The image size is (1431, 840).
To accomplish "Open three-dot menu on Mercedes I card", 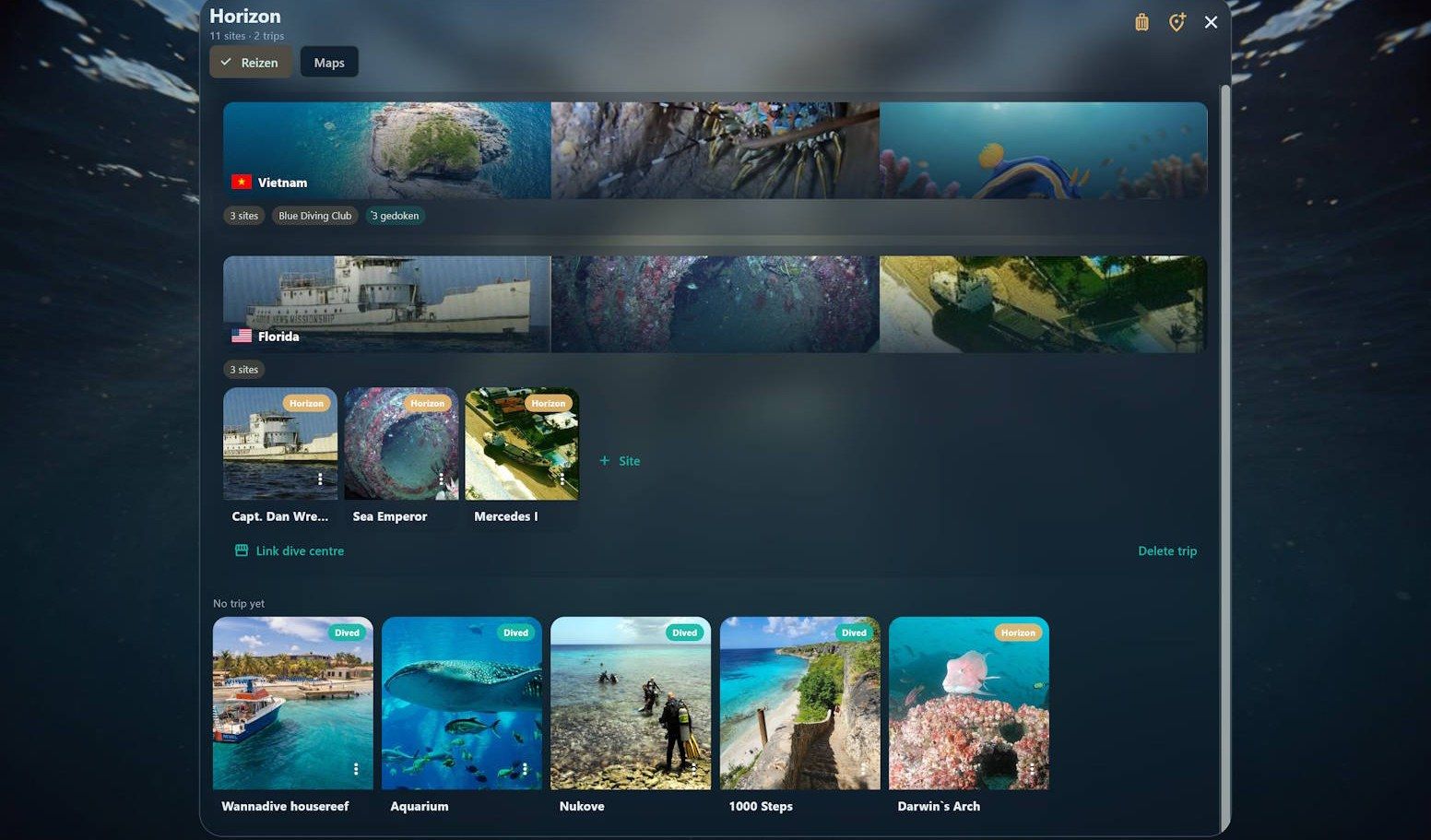I will pyautogui.click(x=562, y=479).
